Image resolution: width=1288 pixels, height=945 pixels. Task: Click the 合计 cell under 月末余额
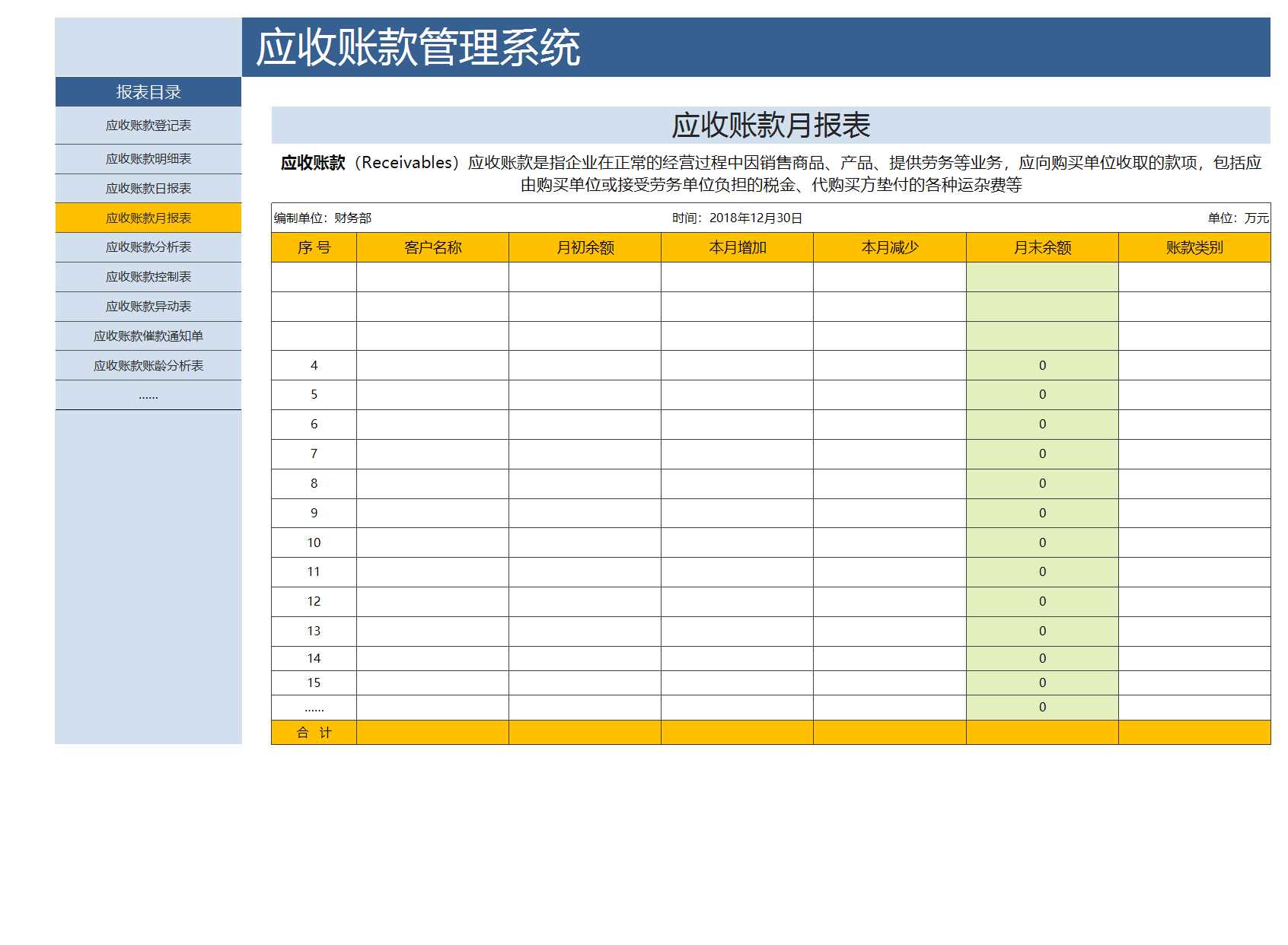[1042, 733]
